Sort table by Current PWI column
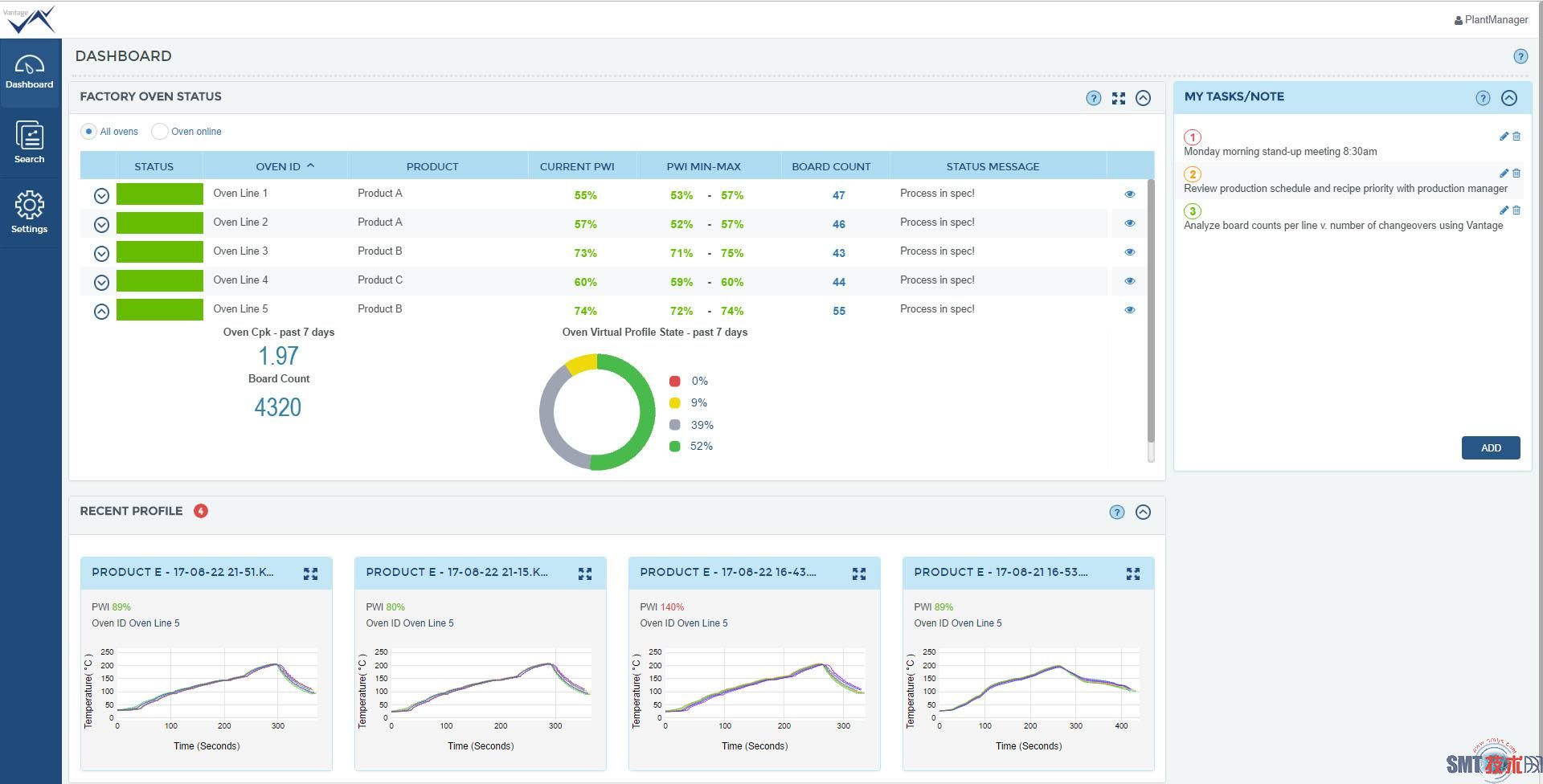Screen dimensions: 1543x784 (577, 166)
